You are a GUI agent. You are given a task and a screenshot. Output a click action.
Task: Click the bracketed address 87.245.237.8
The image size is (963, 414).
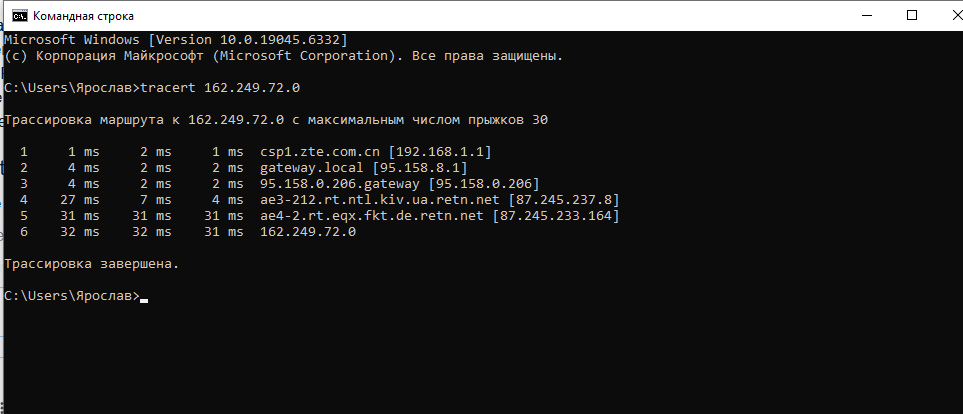[x=559, y=200]
